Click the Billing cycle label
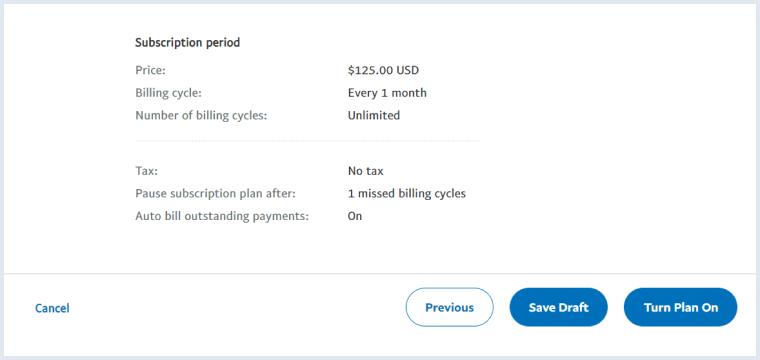Screen dimensions: 760x360 click(168, 93)
